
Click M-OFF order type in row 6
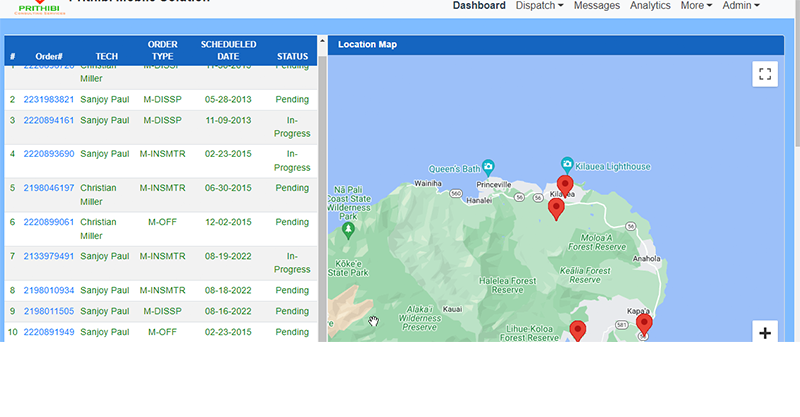[162, 223]
